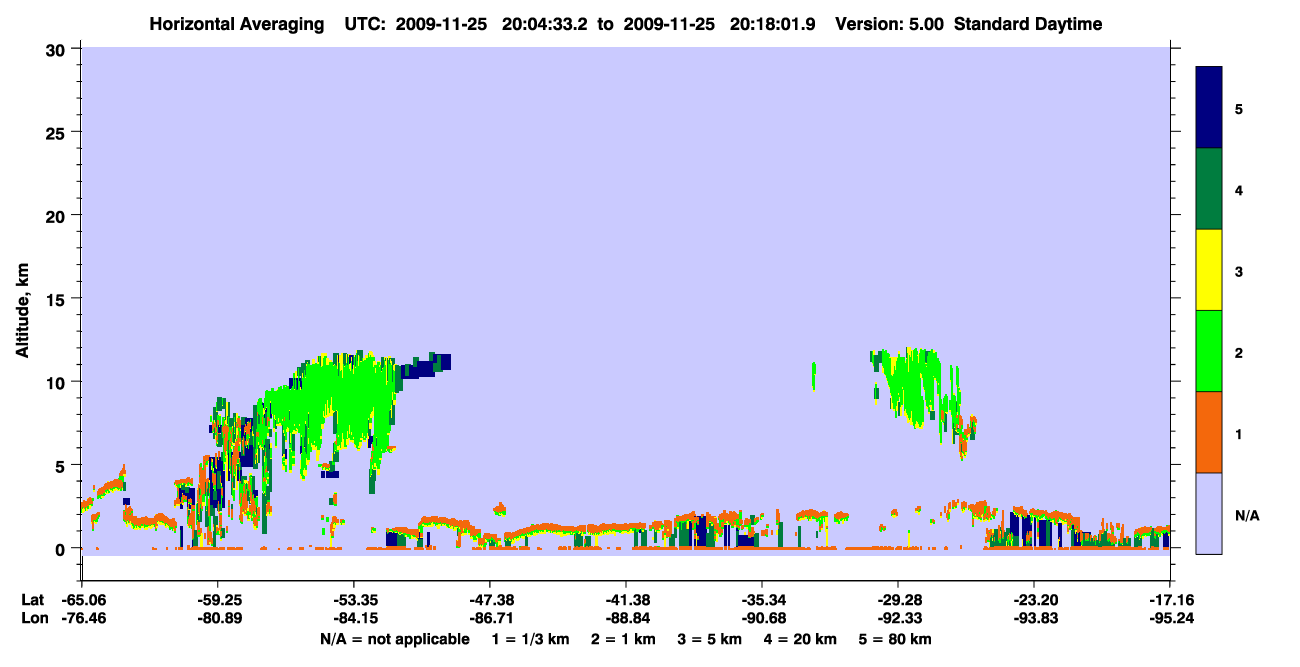
Task: Click the '4 = 20 km' legend note
Action: (x=799, y=639)
